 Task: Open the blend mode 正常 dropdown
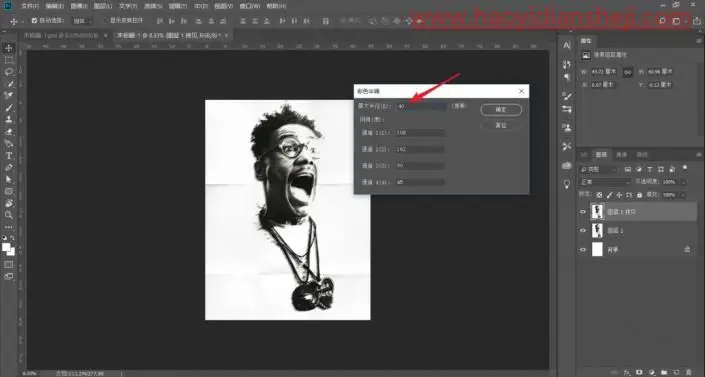coord(605,182)
